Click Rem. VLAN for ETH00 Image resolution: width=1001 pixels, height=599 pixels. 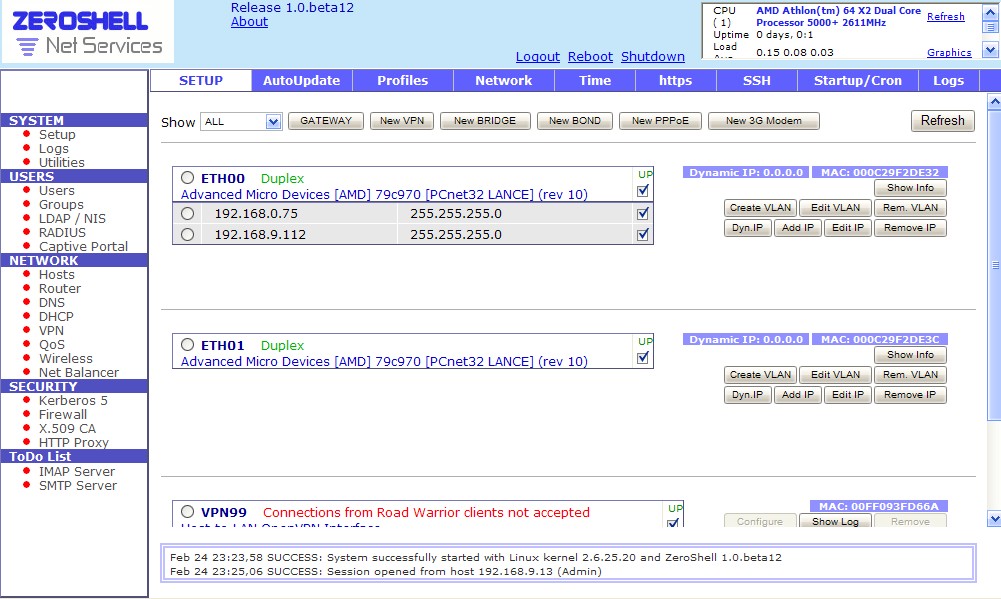[910, 208]
